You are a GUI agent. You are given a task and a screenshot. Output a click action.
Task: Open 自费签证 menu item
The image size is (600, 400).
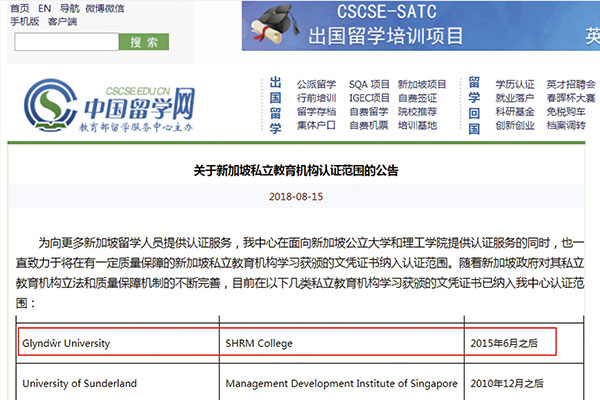(417, 98)
